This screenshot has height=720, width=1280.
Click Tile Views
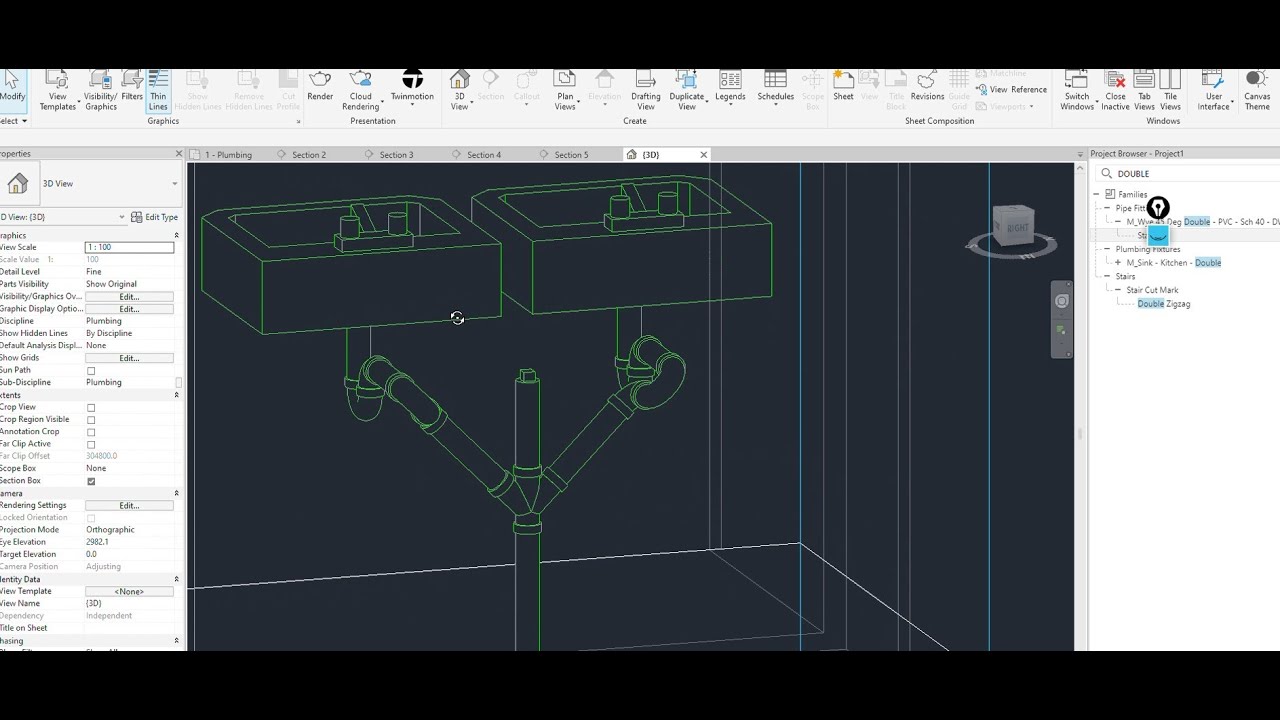[x=1170, y=89]
